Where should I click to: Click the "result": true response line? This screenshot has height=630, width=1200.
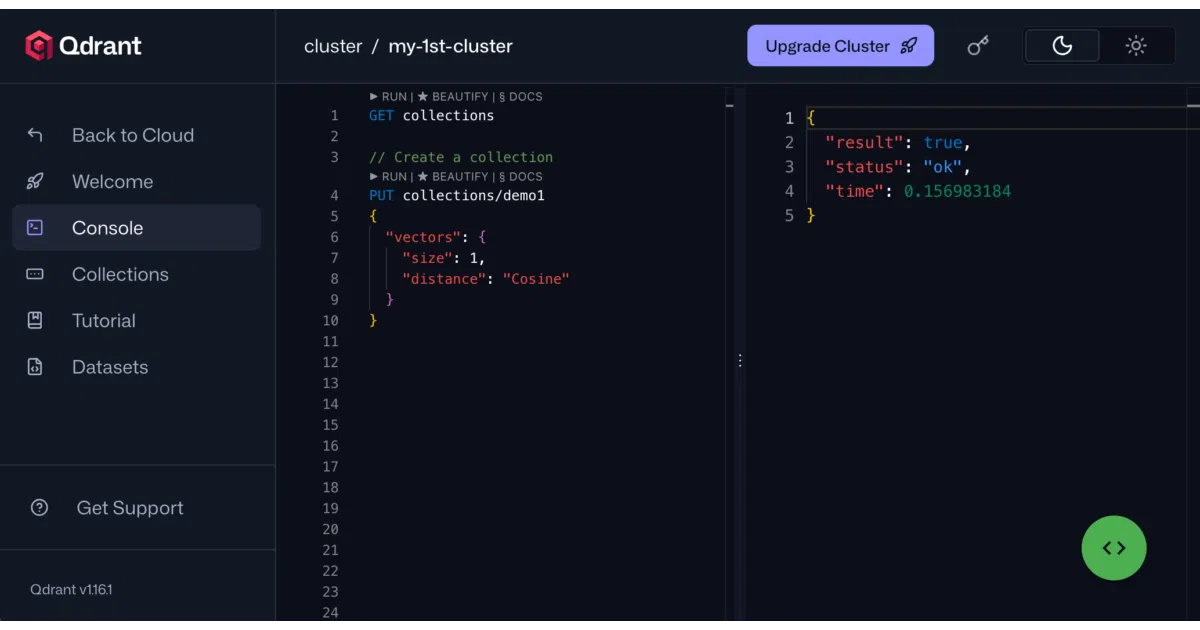tap(898, 142)
